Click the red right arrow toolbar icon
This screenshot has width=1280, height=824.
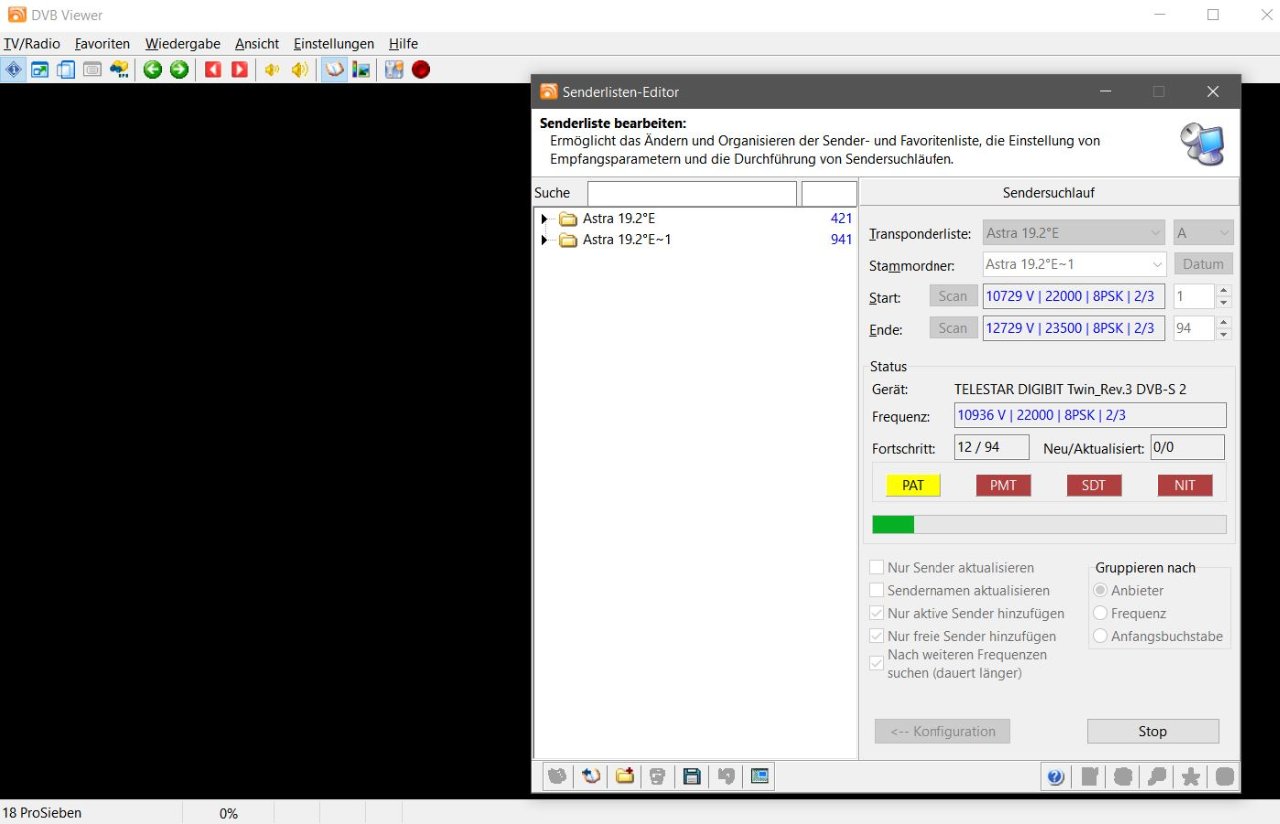coord(239,70)
